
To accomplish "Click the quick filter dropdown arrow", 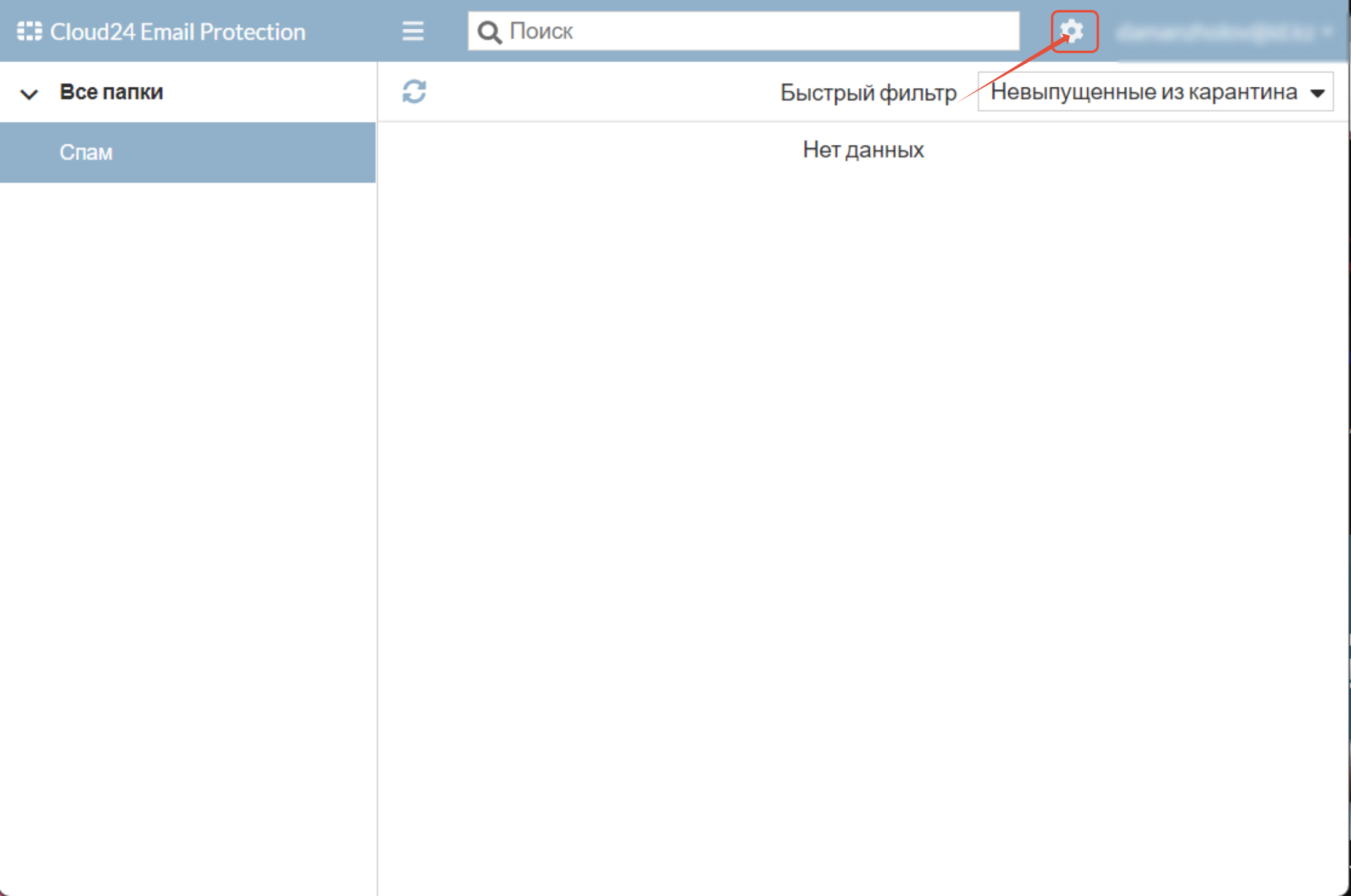I will coord(1317,93).
